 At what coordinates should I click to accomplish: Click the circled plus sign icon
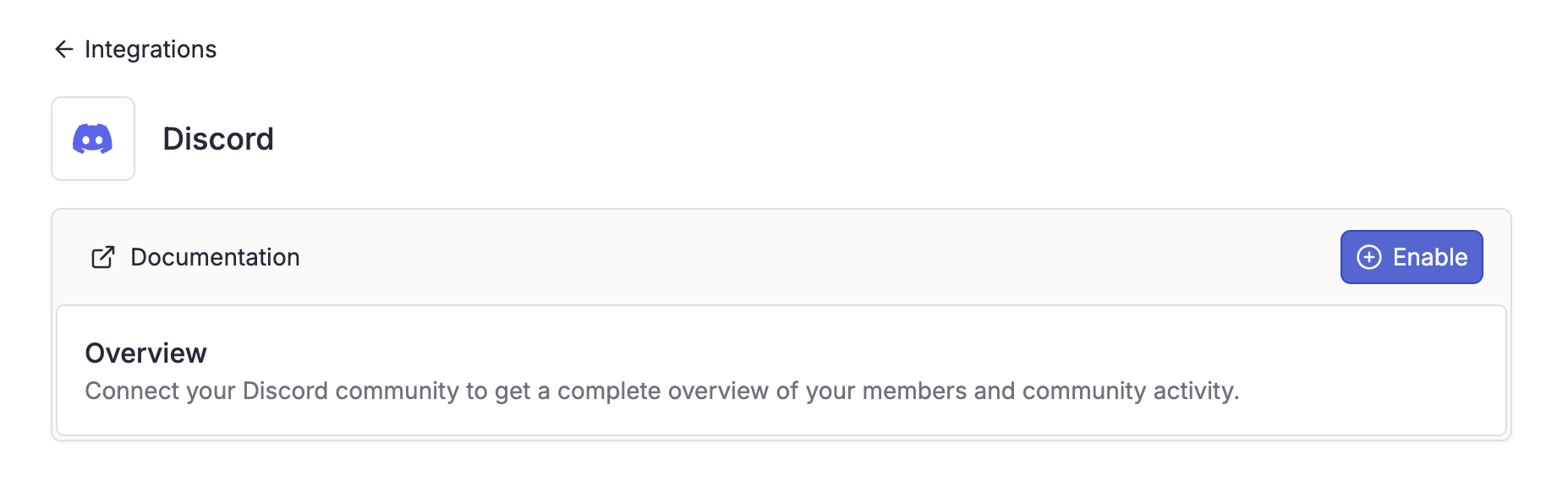[x=1369, y=257]
